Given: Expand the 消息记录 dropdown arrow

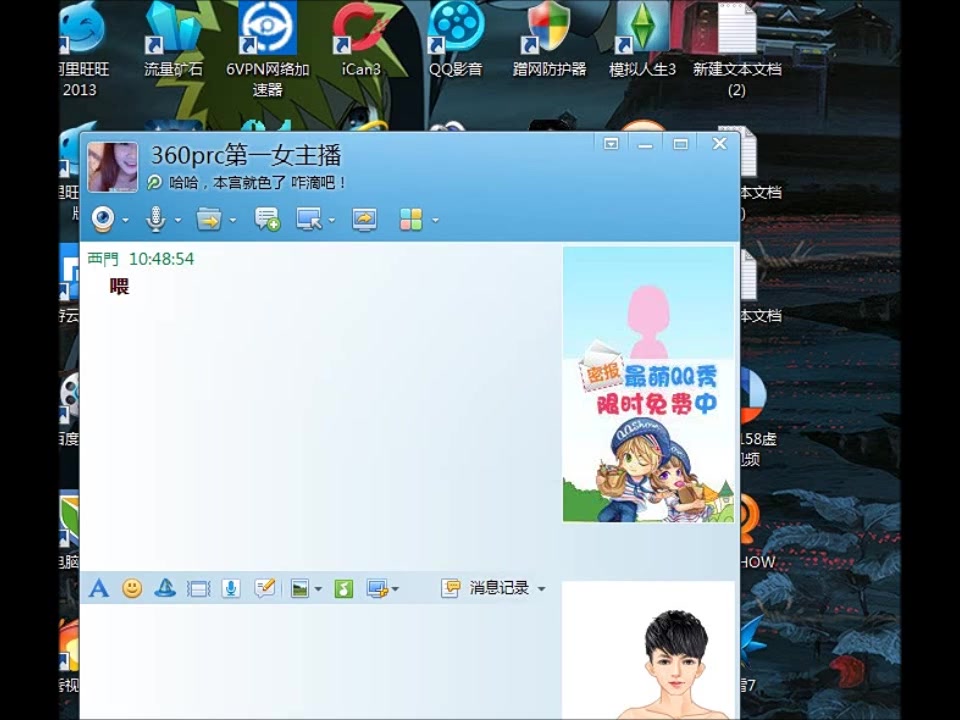Looking at the screenshot, I should 540,588.
